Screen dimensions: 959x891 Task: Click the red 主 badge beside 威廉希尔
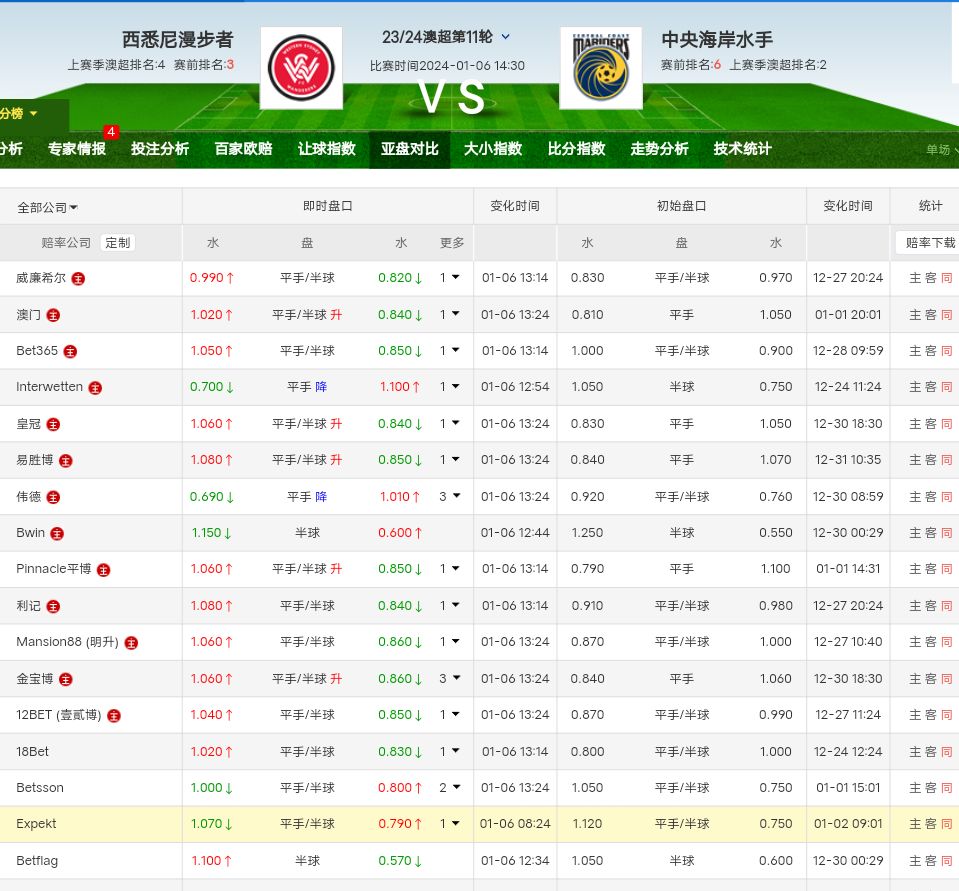(x=78, y=278)
